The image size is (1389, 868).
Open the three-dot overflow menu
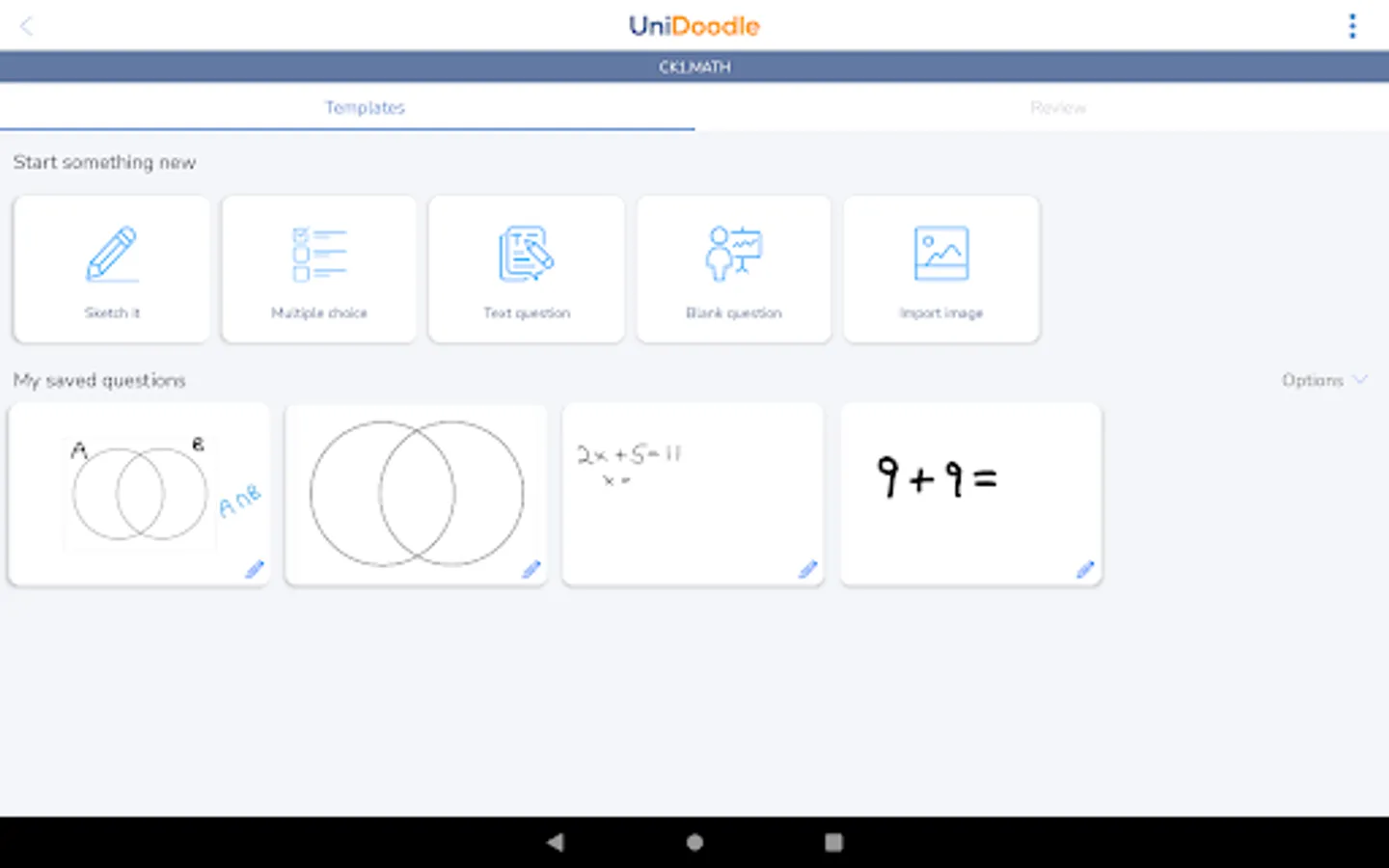1352,26
